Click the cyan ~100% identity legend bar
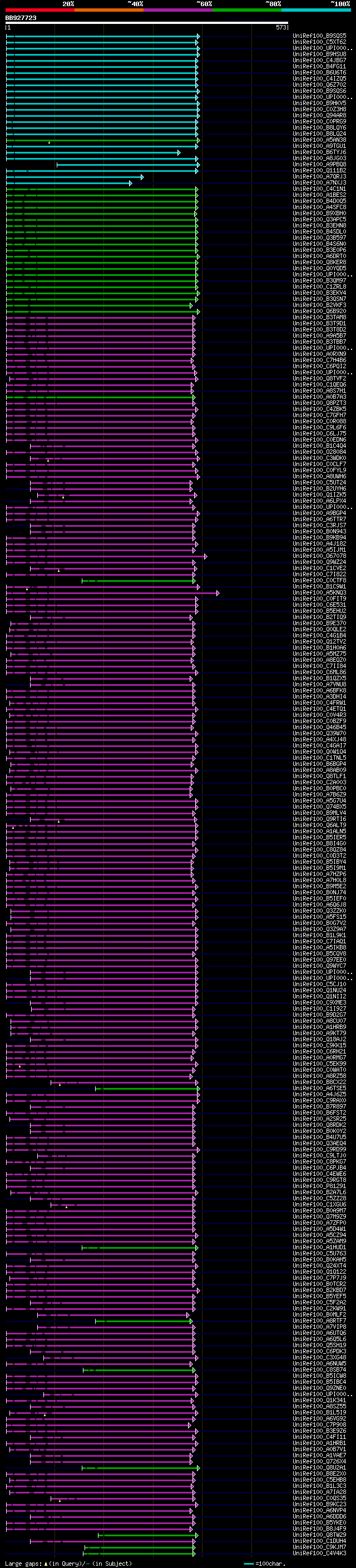 coord(316,10)
